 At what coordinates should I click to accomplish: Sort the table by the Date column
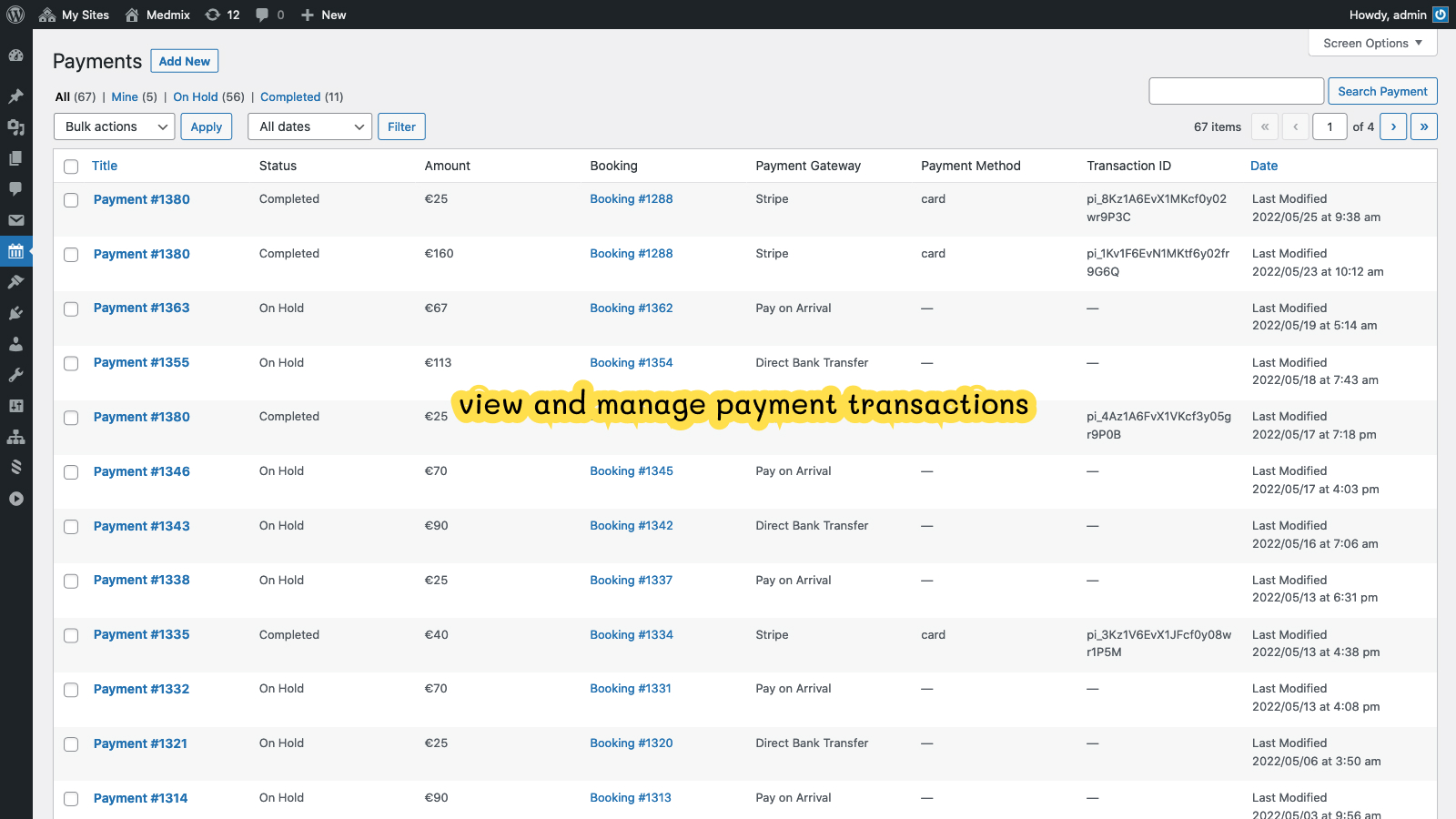tap(1264, 166)
